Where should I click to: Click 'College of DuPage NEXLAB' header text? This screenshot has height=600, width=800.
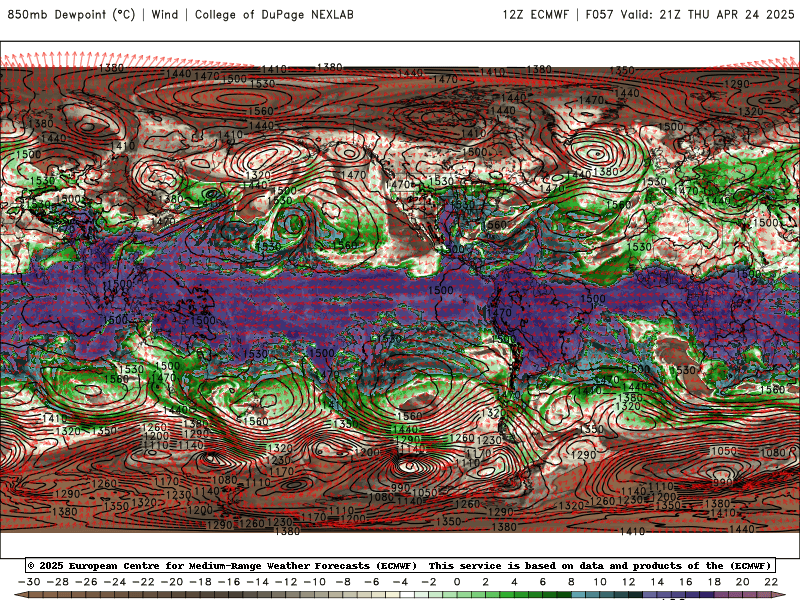tap(274, 14)
